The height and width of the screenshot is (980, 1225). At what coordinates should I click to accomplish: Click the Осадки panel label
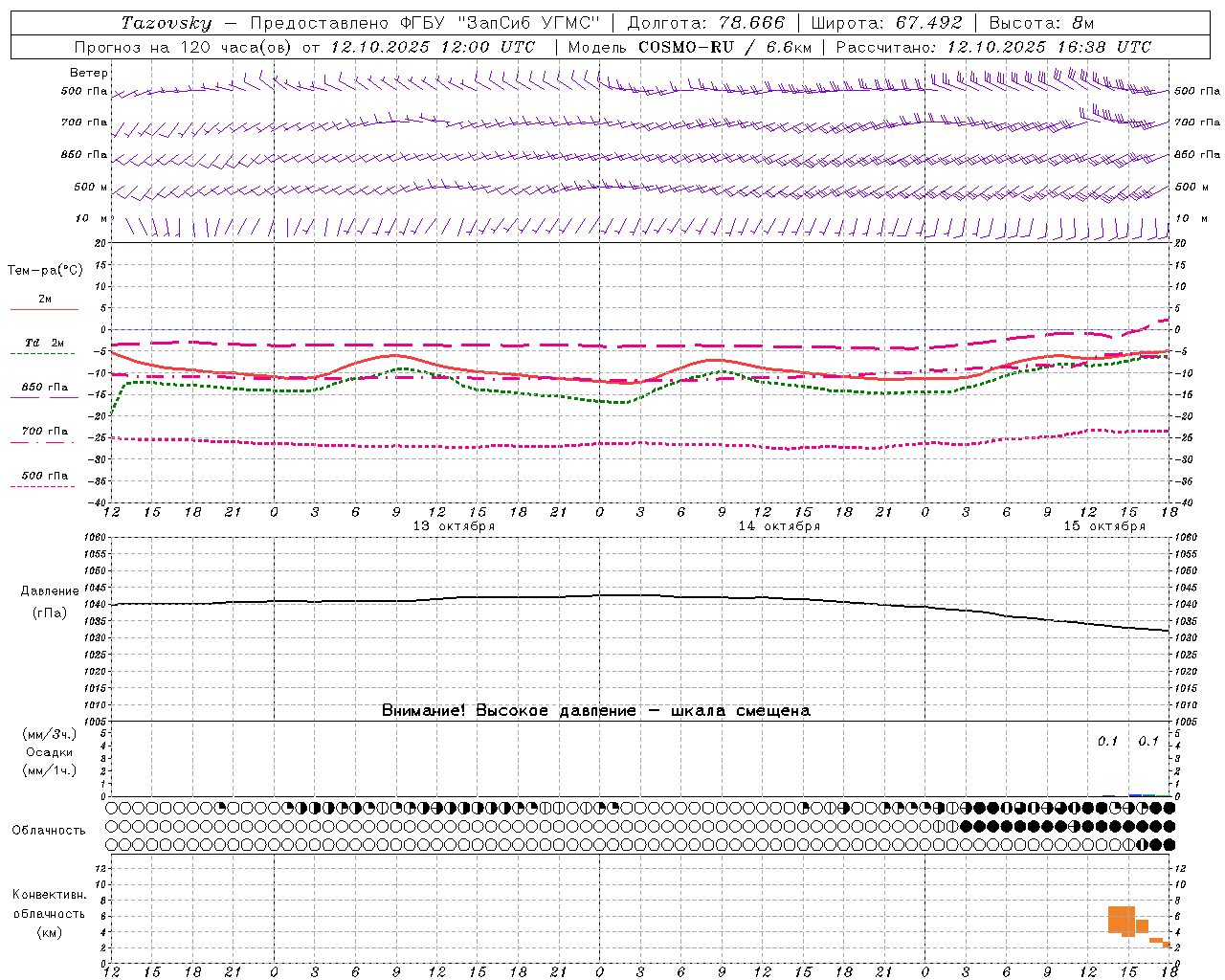tap(50, 752)
